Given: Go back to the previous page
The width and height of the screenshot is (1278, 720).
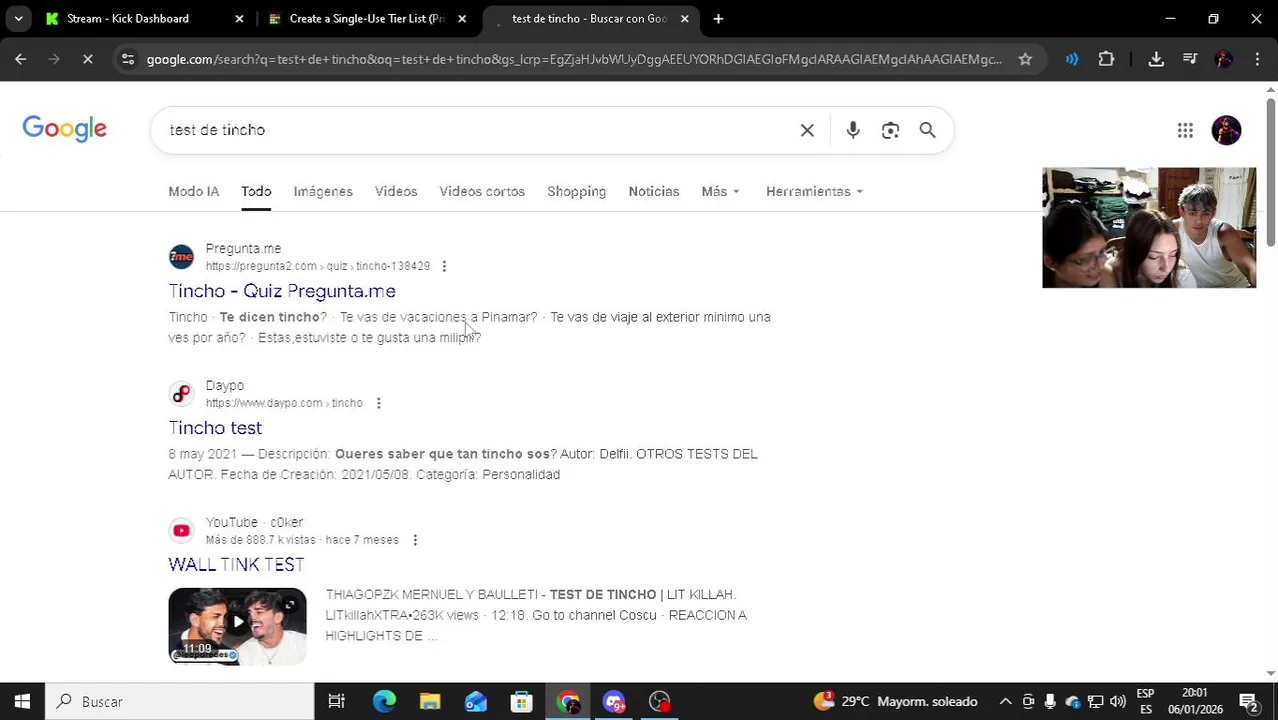Looking at the screenshot, I should pos(21,59).
